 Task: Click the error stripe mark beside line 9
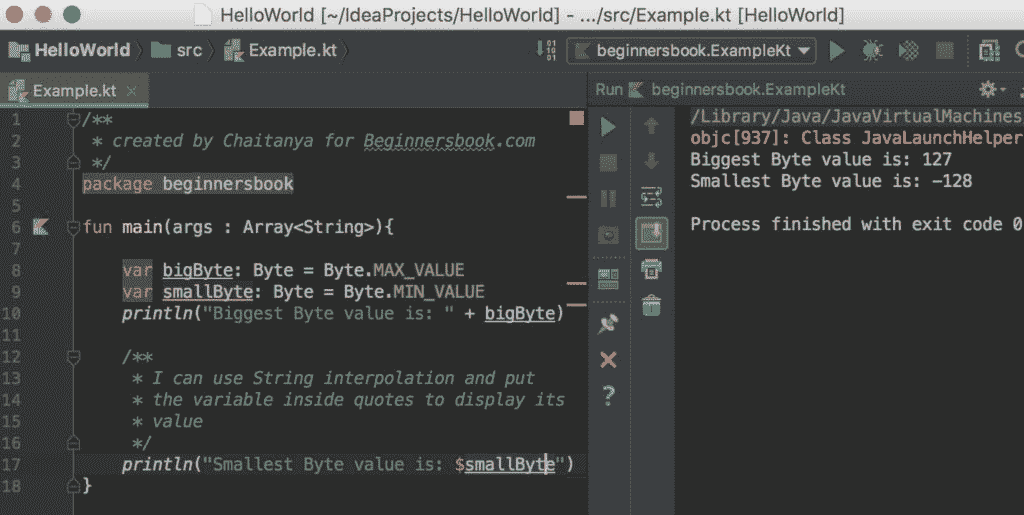click(x=576, y=284)
